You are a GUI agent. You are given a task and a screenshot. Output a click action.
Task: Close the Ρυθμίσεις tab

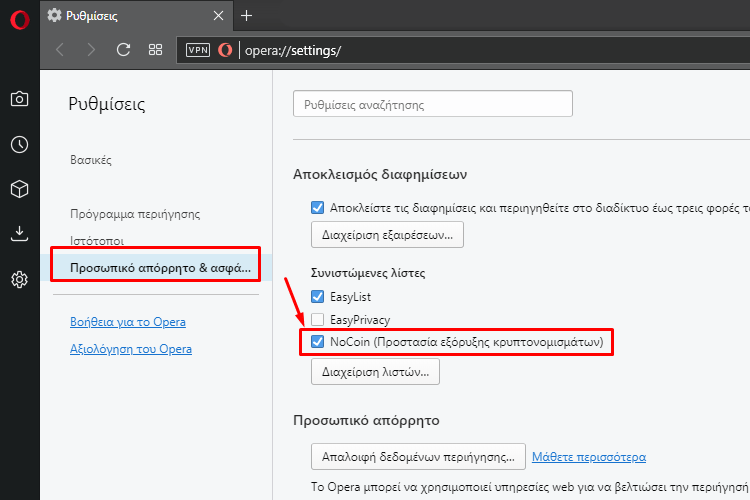(x=218, y=16)
